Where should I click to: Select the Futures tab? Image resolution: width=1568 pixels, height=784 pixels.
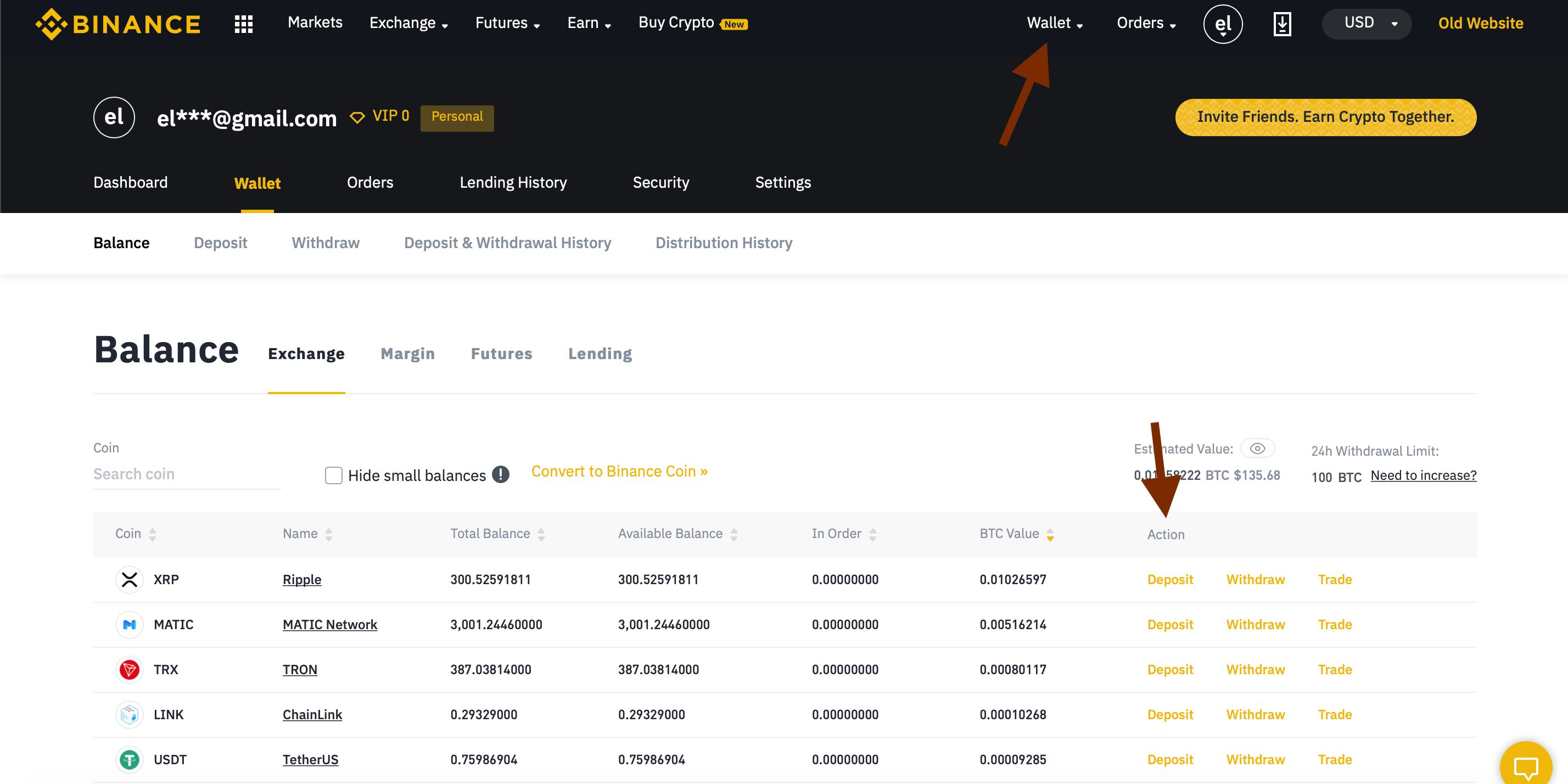tap(501, 353)
